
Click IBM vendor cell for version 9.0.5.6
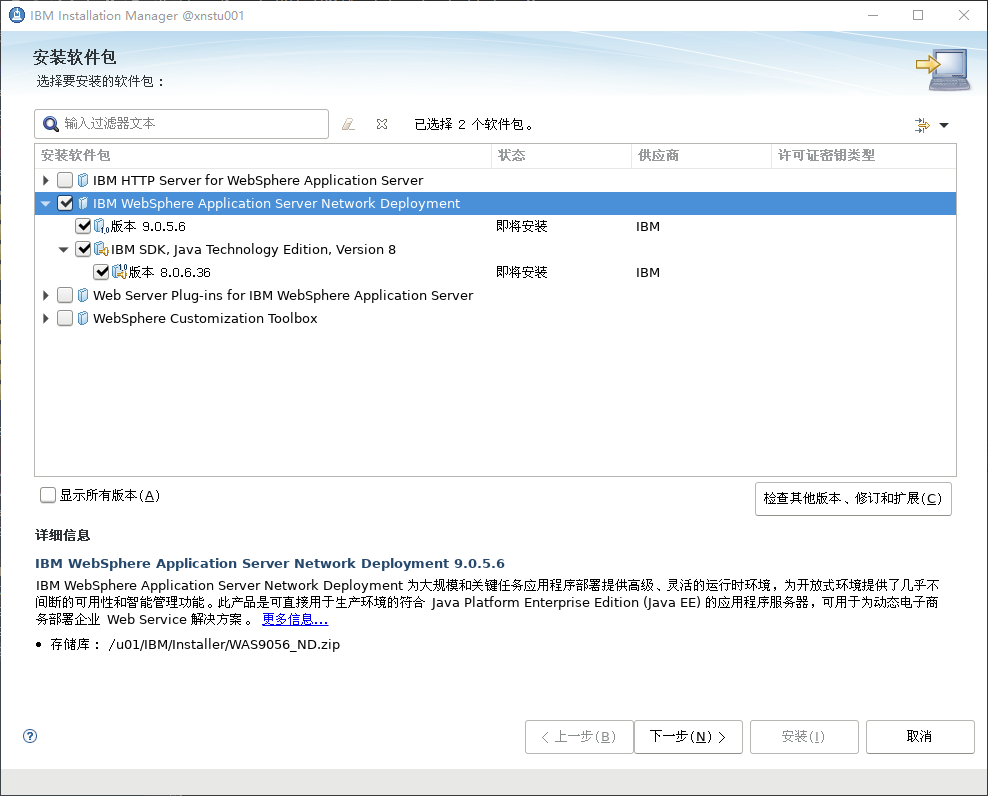[x=648, y=226]
